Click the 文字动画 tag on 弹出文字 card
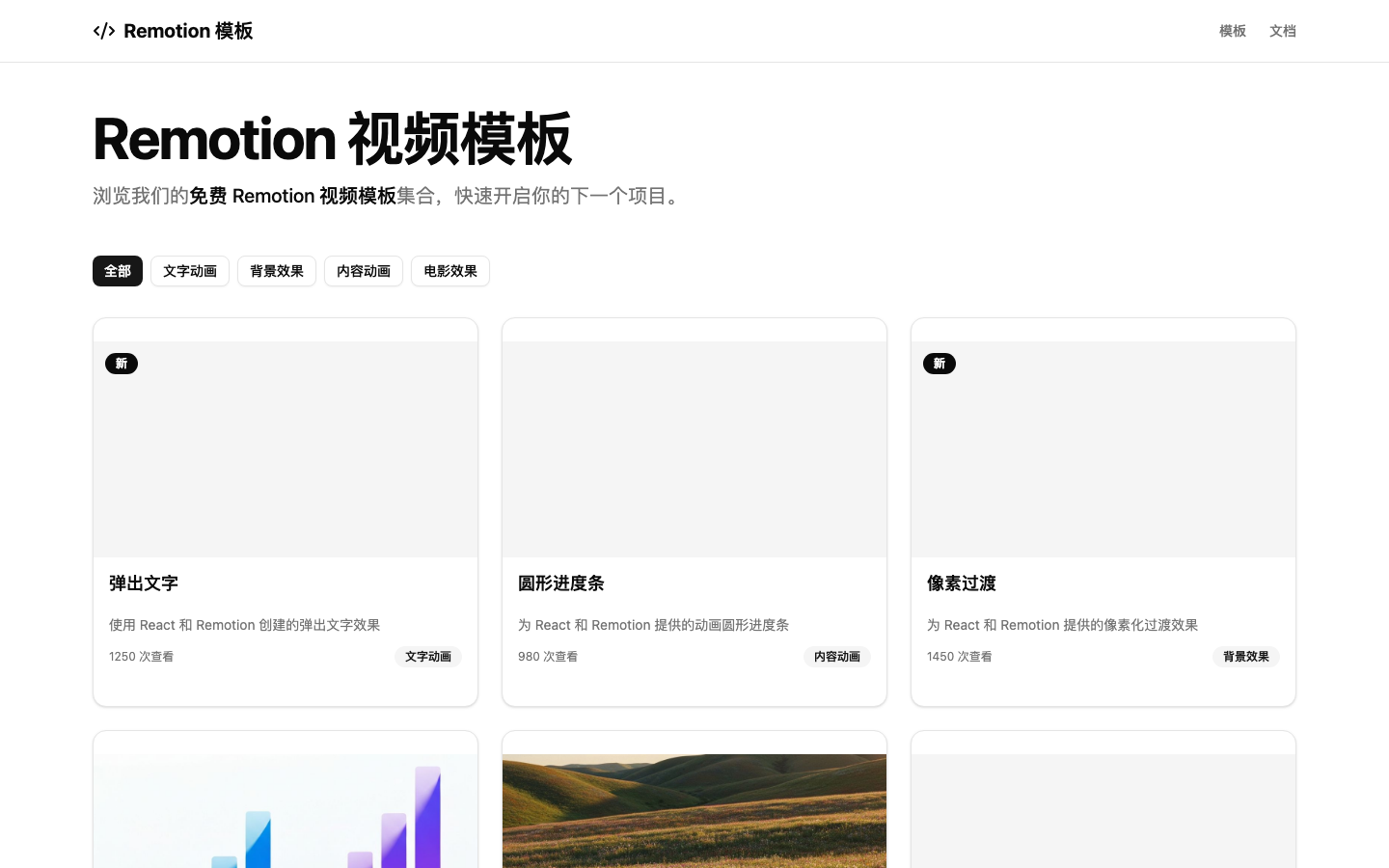 point(428,657)
